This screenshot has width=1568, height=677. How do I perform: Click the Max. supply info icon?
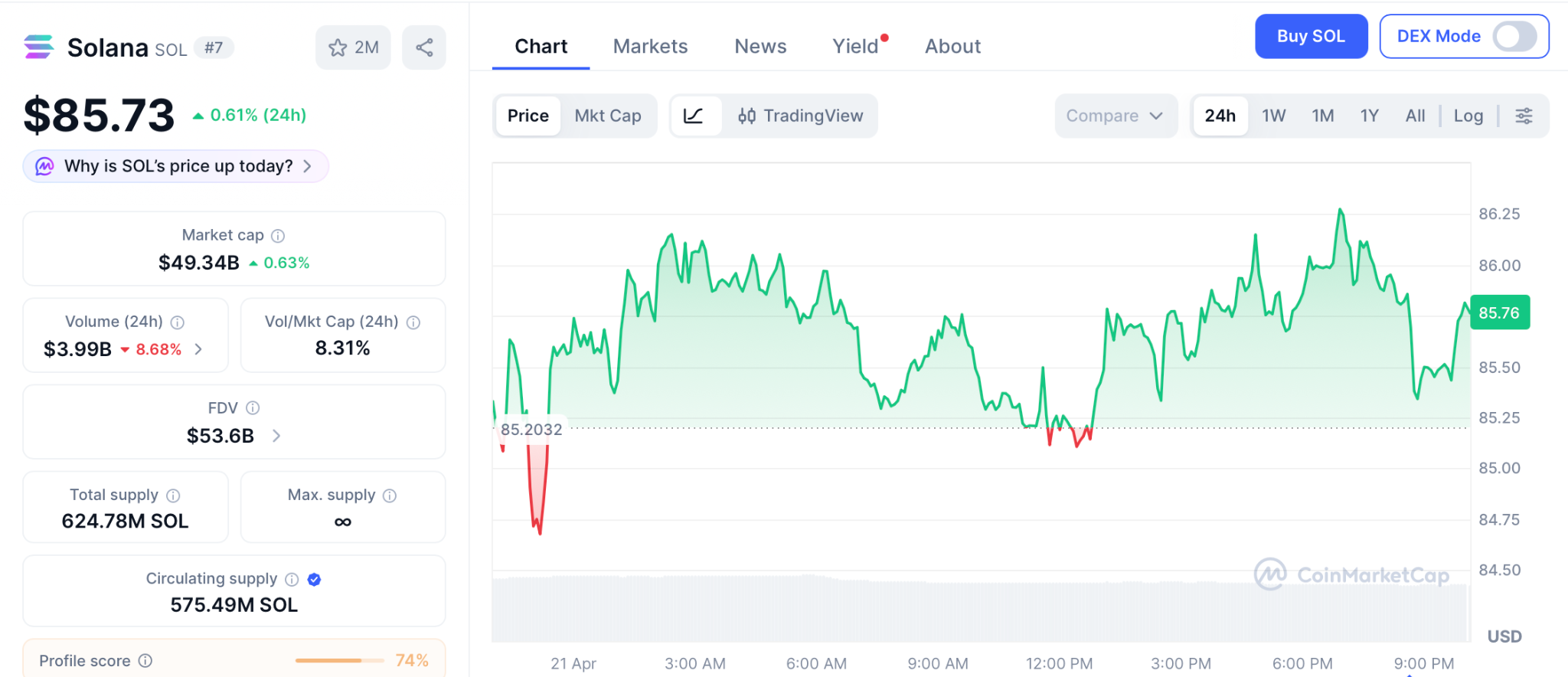pos(390,495)
